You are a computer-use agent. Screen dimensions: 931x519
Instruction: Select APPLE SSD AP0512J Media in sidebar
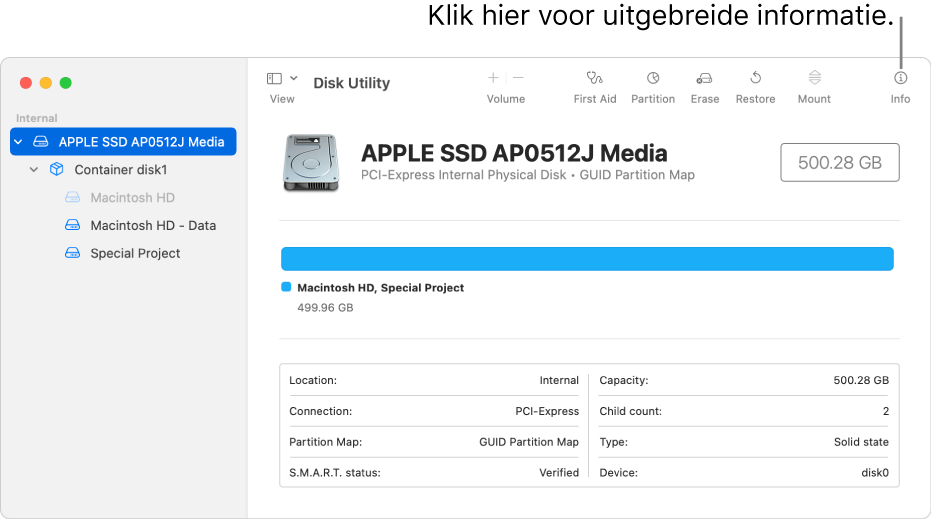(x=123, y=142)
